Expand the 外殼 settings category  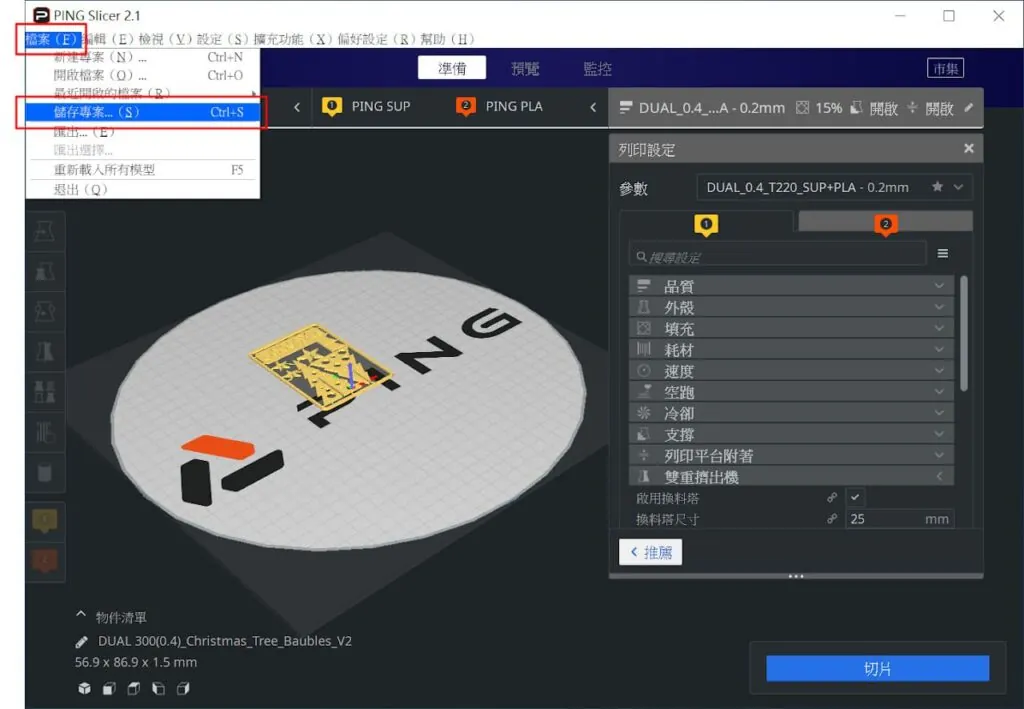(x=791, y=307)
